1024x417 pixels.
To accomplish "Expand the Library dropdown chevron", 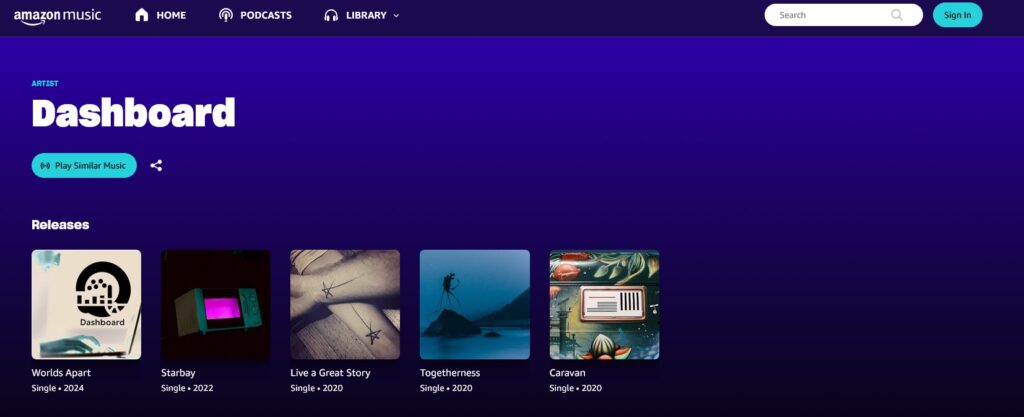I will point(396,16).
